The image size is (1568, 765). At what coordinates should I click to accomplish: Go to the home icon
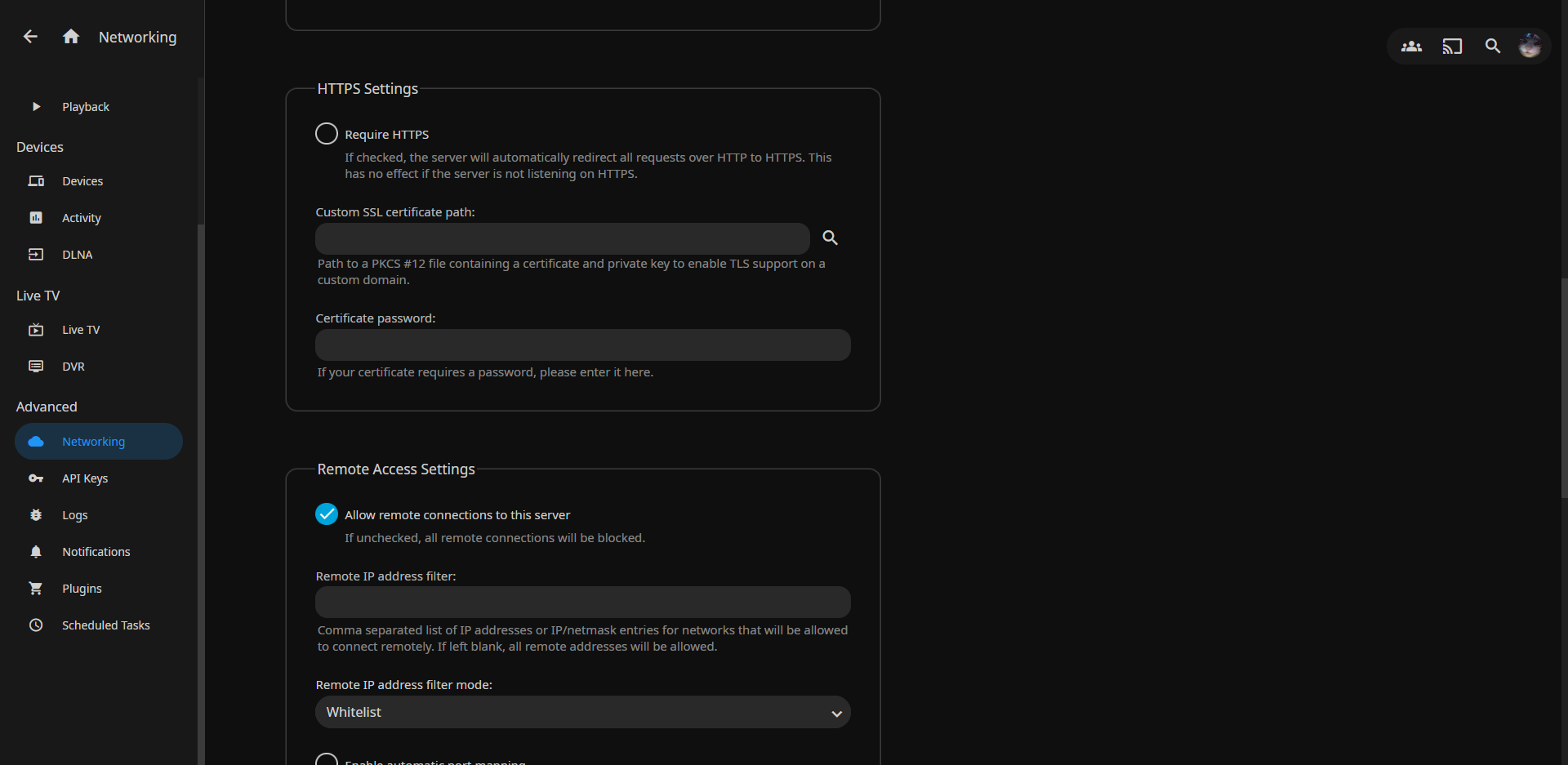(71, 37)
